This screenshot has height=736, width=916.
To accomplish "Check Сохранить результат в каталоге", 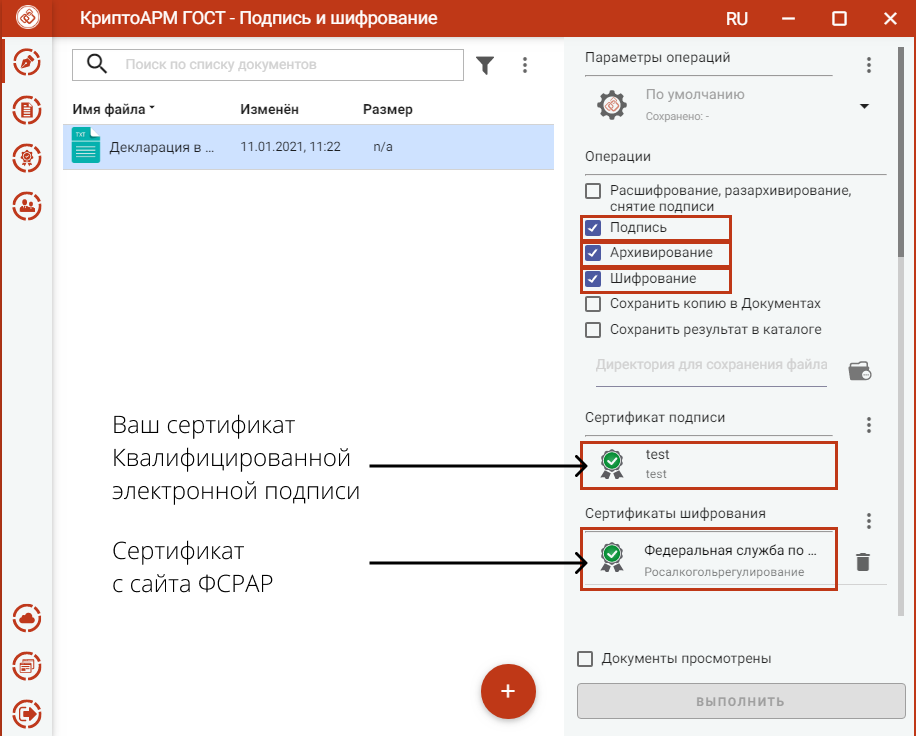I will 593,329.
